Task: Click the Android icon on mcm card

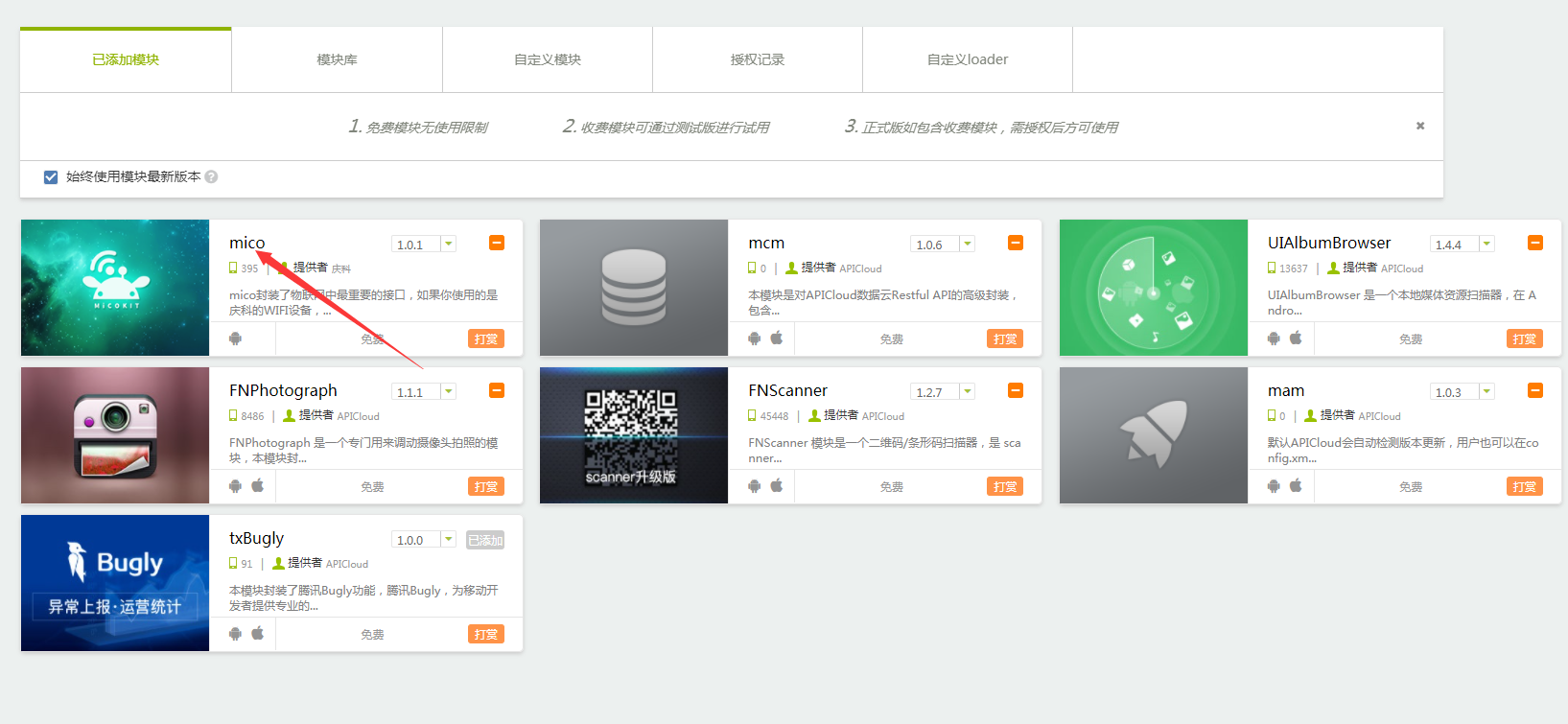Action: pos(755,339)
